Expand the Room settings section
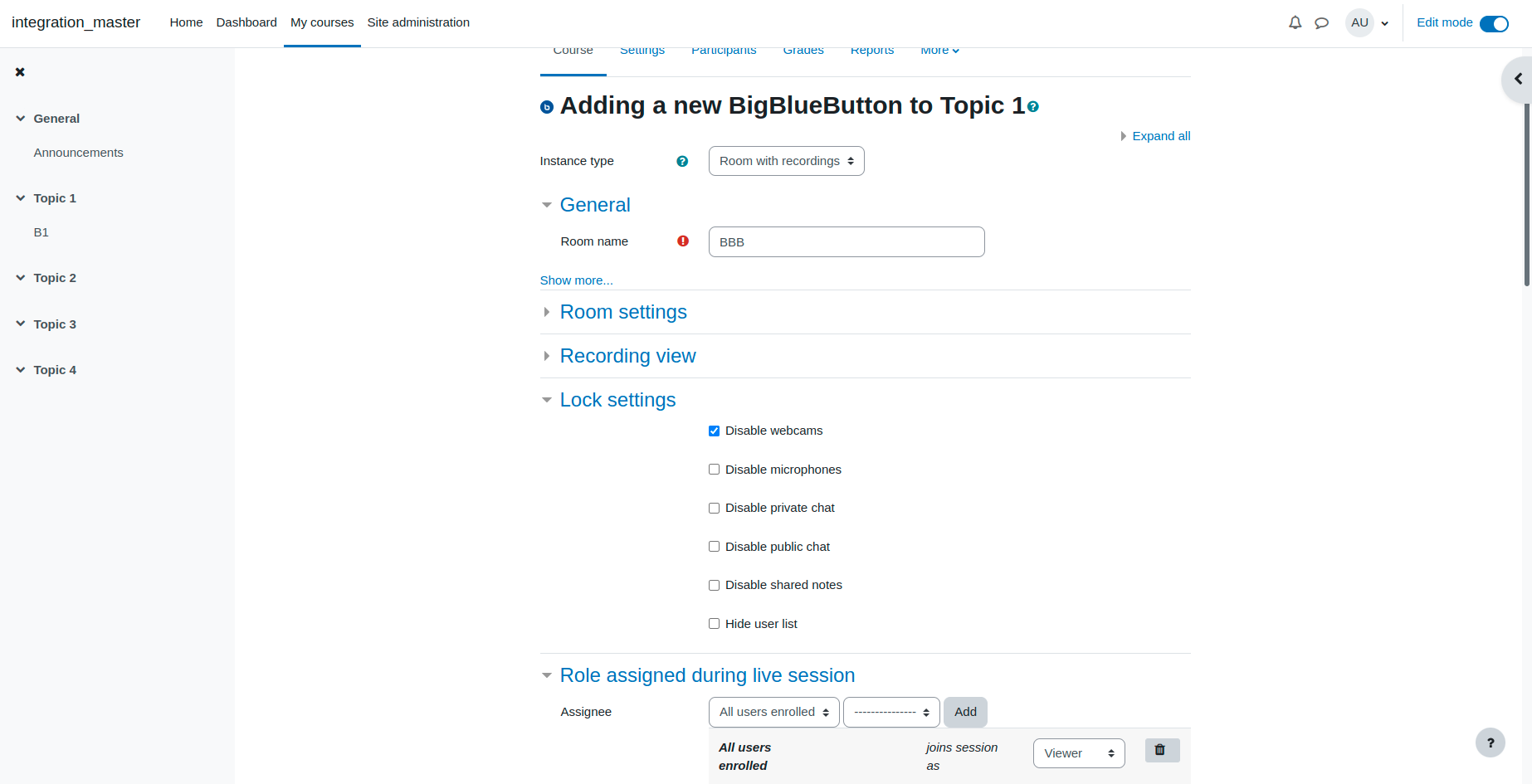 tap(547, 312)
